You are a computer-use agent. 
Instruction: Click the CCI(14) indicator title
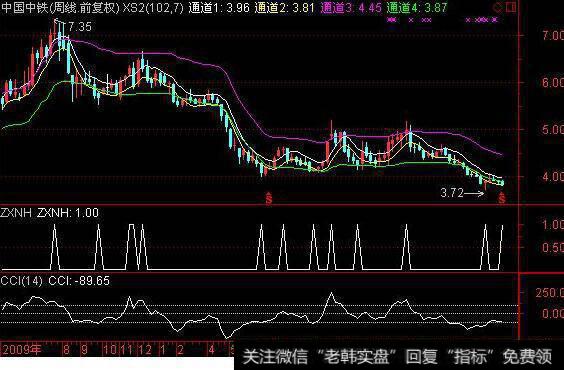pos(21,280)
